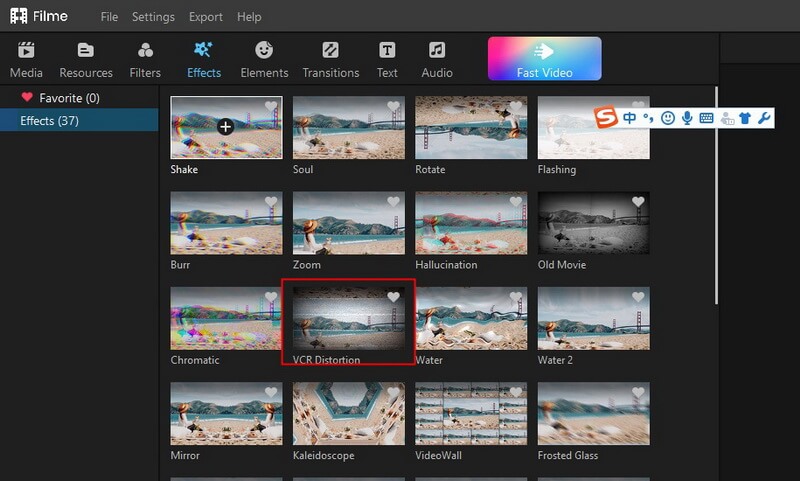Viewport: 800px width, 481px height.
Task: Favorite the Shake effect
Action: click(x=271, y=106)
